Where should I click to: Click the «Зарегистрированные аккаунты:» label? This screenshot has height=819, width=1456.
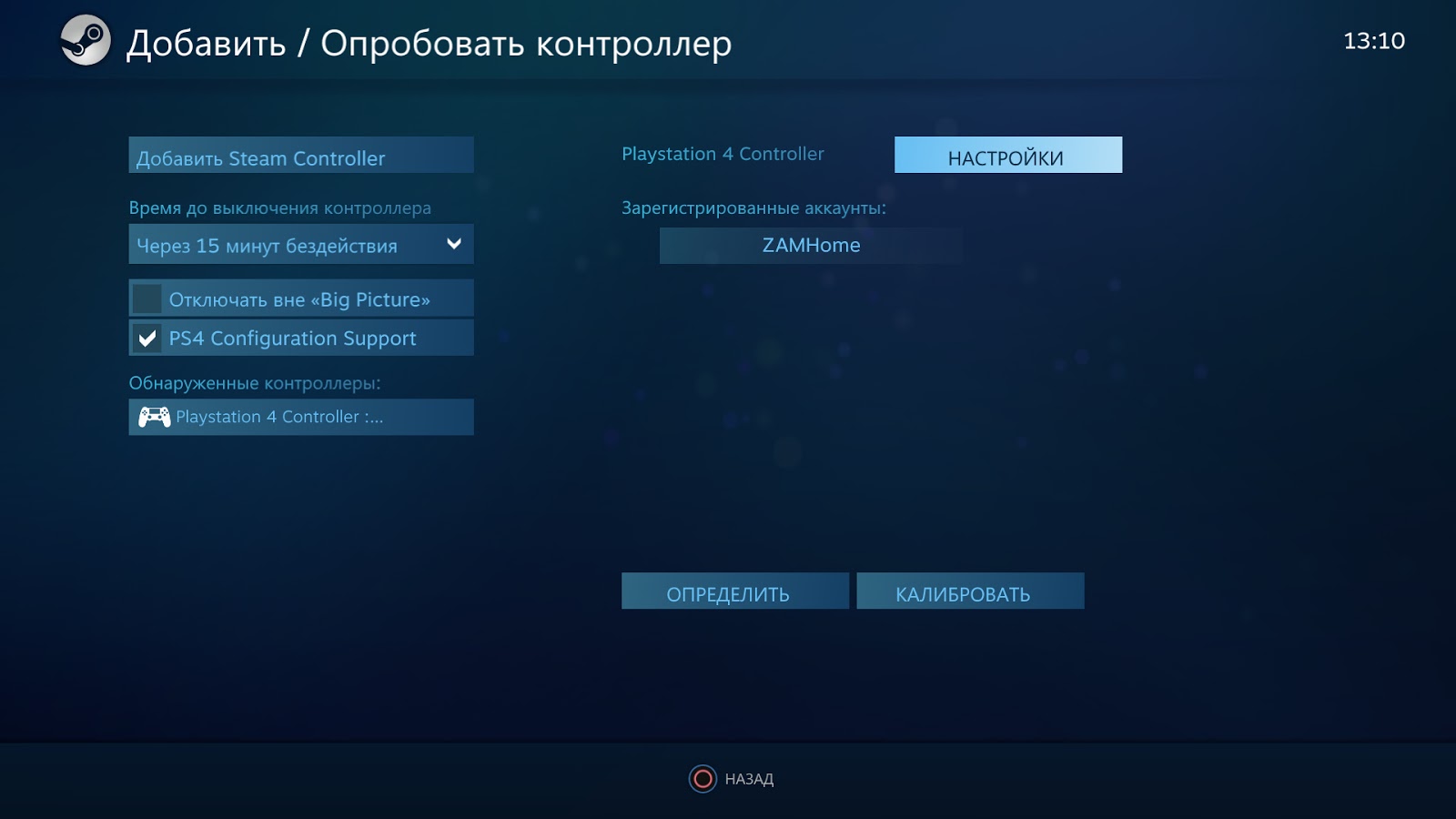tap(753, 208)
